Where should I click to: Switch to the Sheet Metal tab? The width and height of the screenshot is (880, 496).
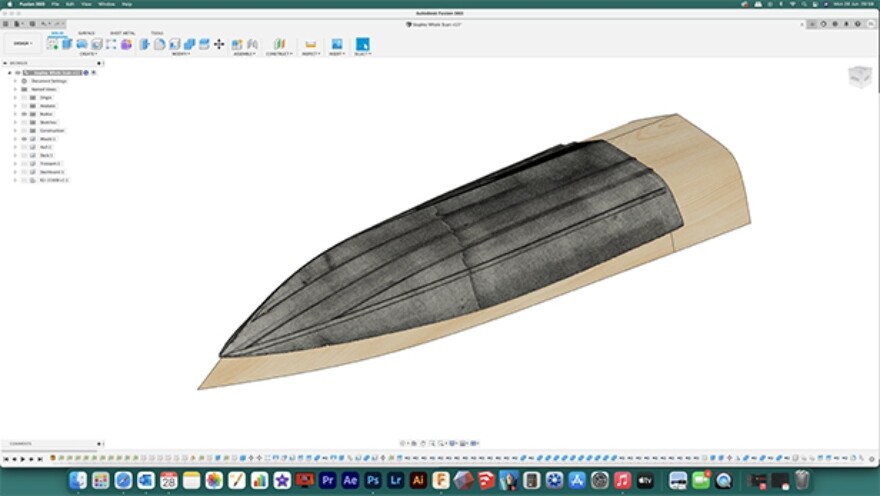pyautogui.click(x=122, y=33)
